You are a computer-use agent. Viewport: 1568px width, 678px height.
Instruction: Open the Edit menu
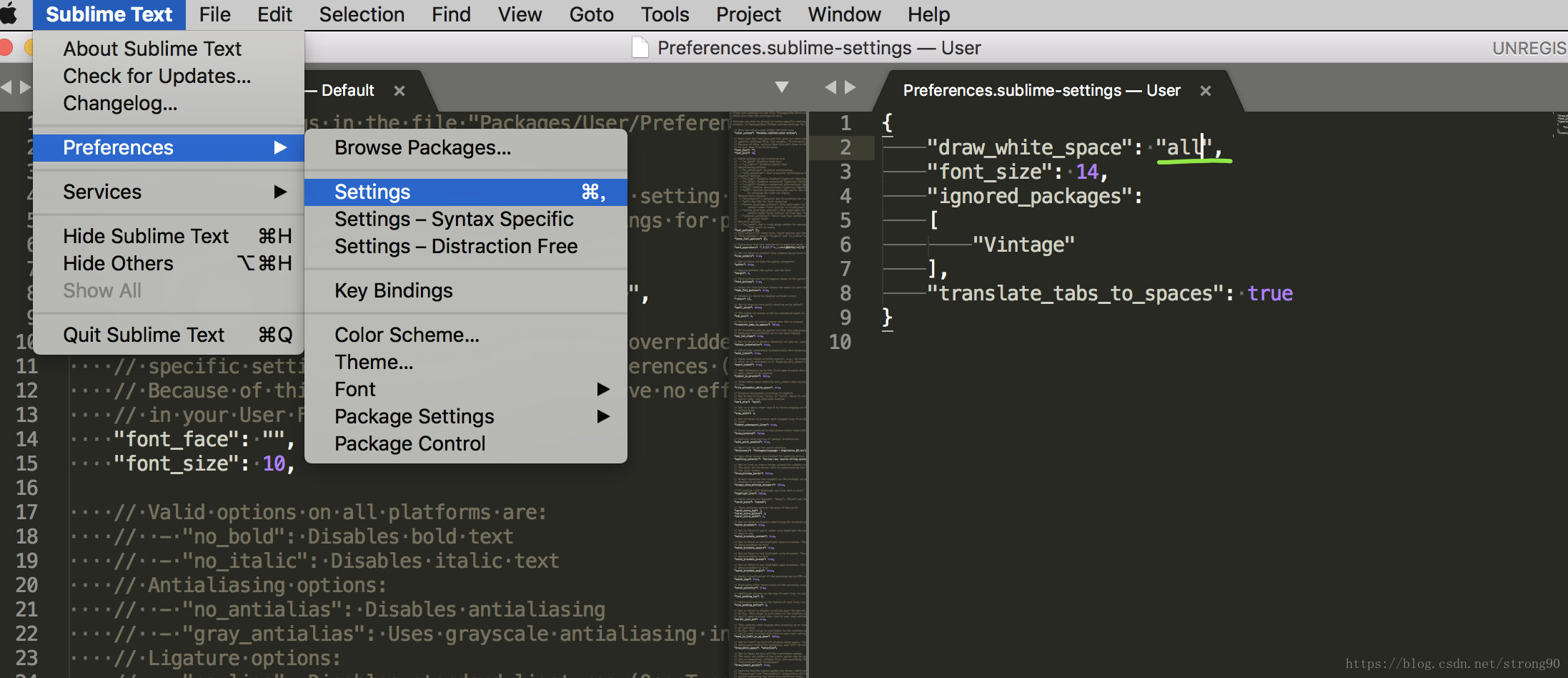pyautogui.click(x=274, y=14)
